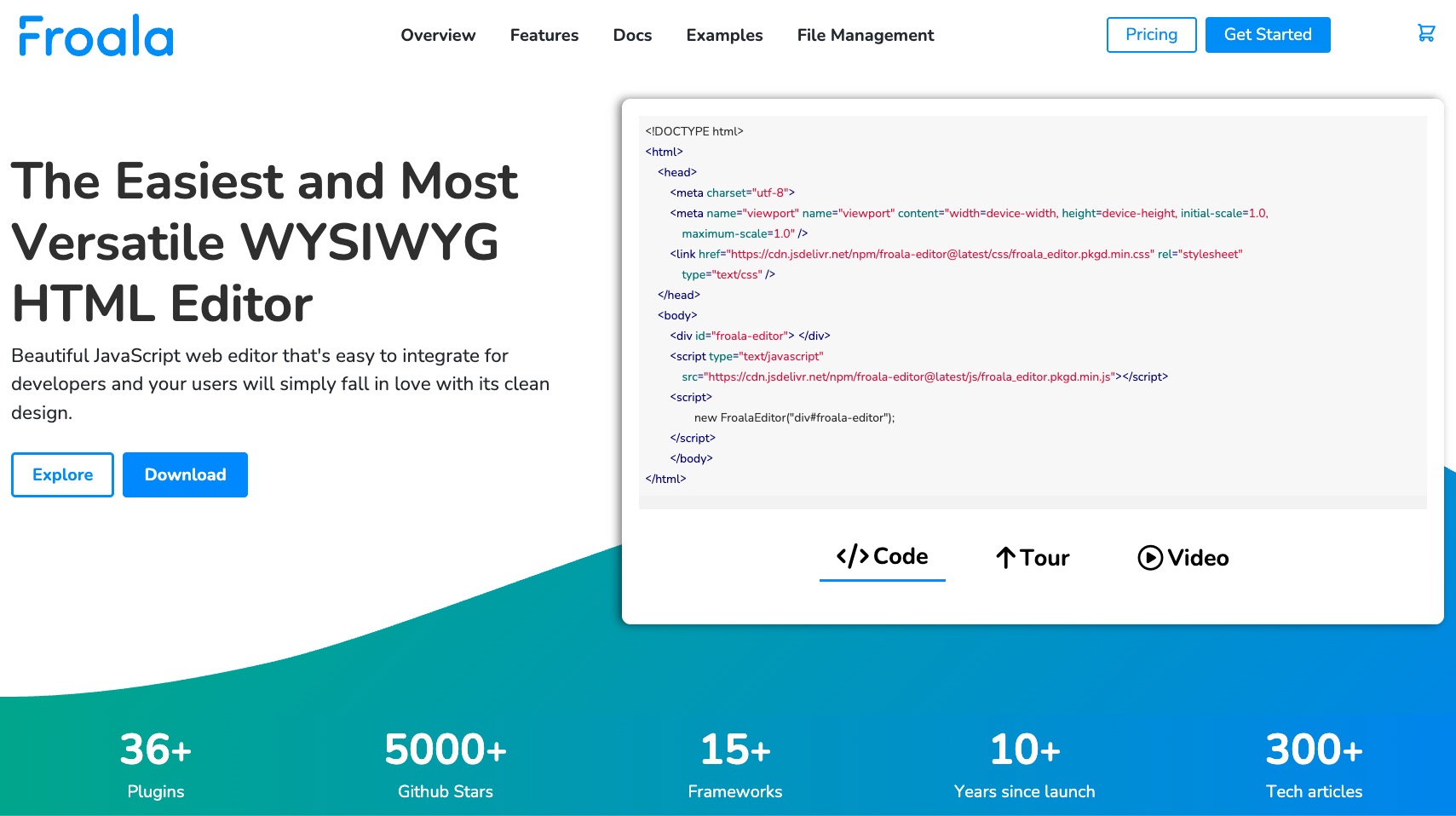The image size is (1456, 816).
Task: Click the FroalaEditor line in code sample
Action: pyautogui.click(x=794, y=417)
